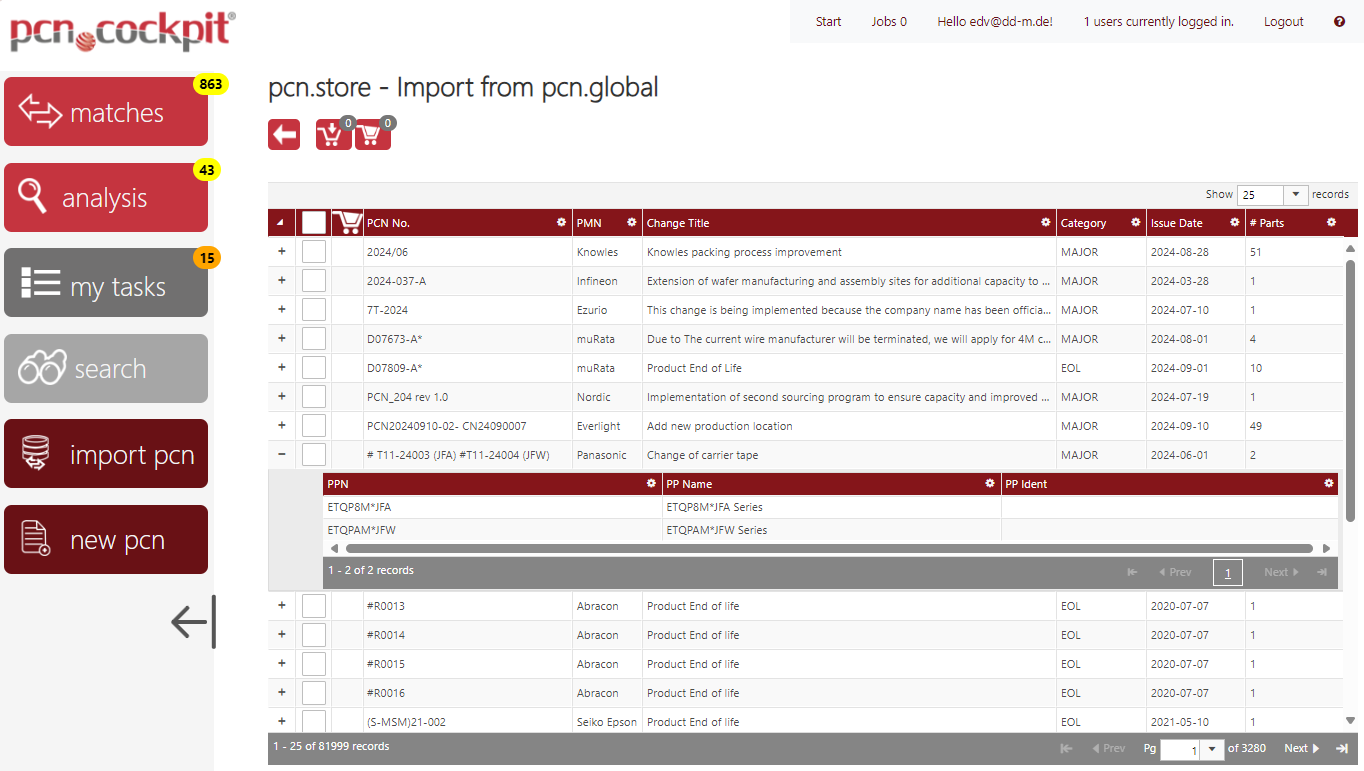Tick the checkbox for the #R0013 row
Image resolution: width=1364 pixels, height=771 pixels.
click(x=313, y=605)
